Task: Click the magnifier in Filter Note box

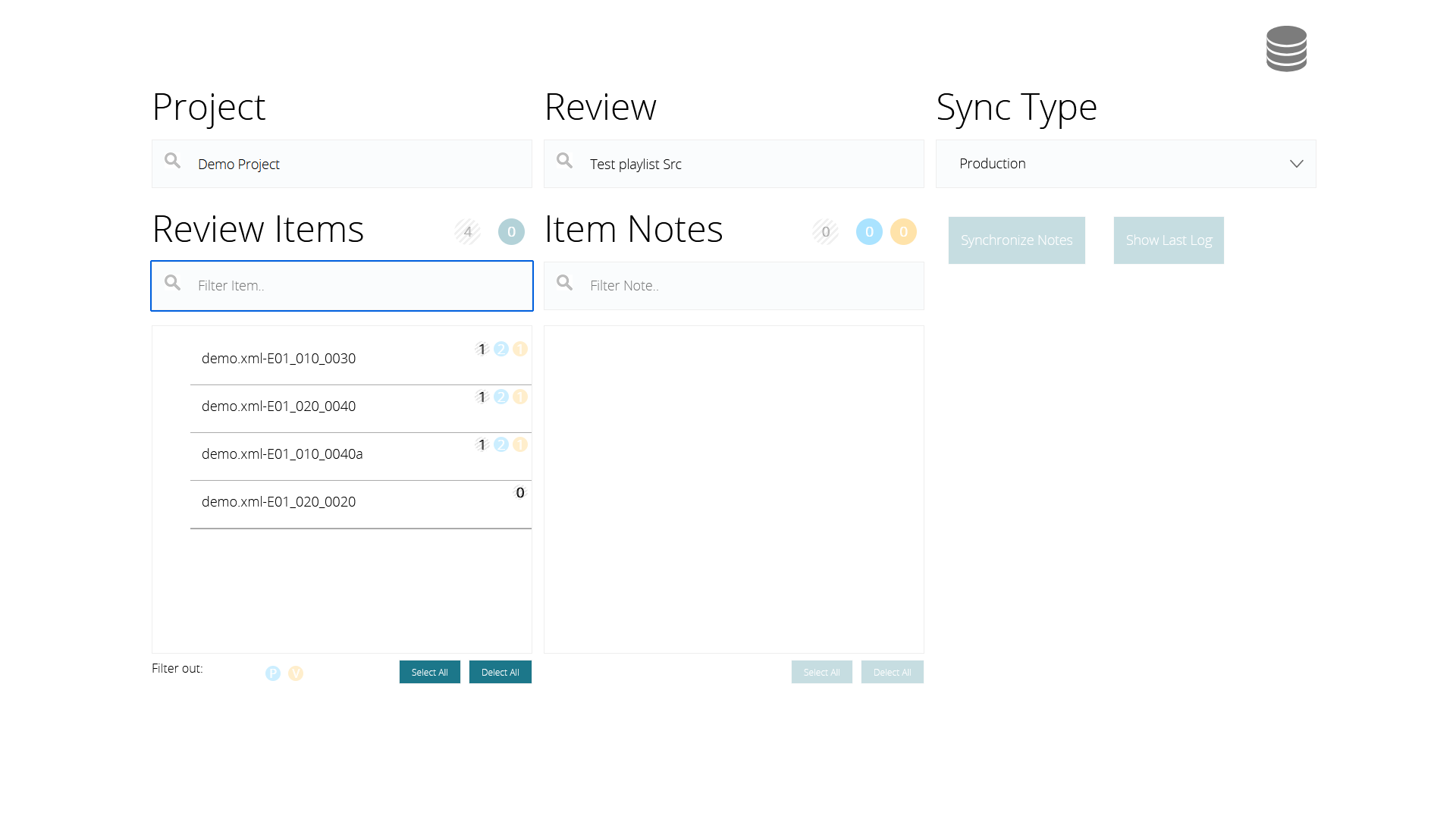Action: [565, 283]
